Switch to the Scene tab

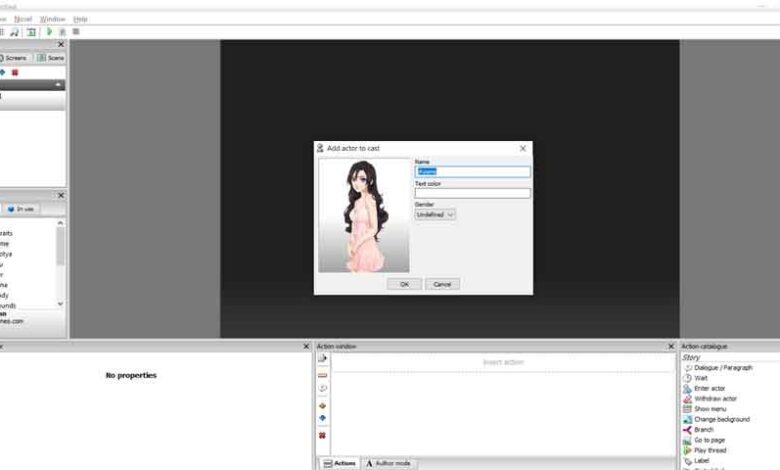(51, 58)
